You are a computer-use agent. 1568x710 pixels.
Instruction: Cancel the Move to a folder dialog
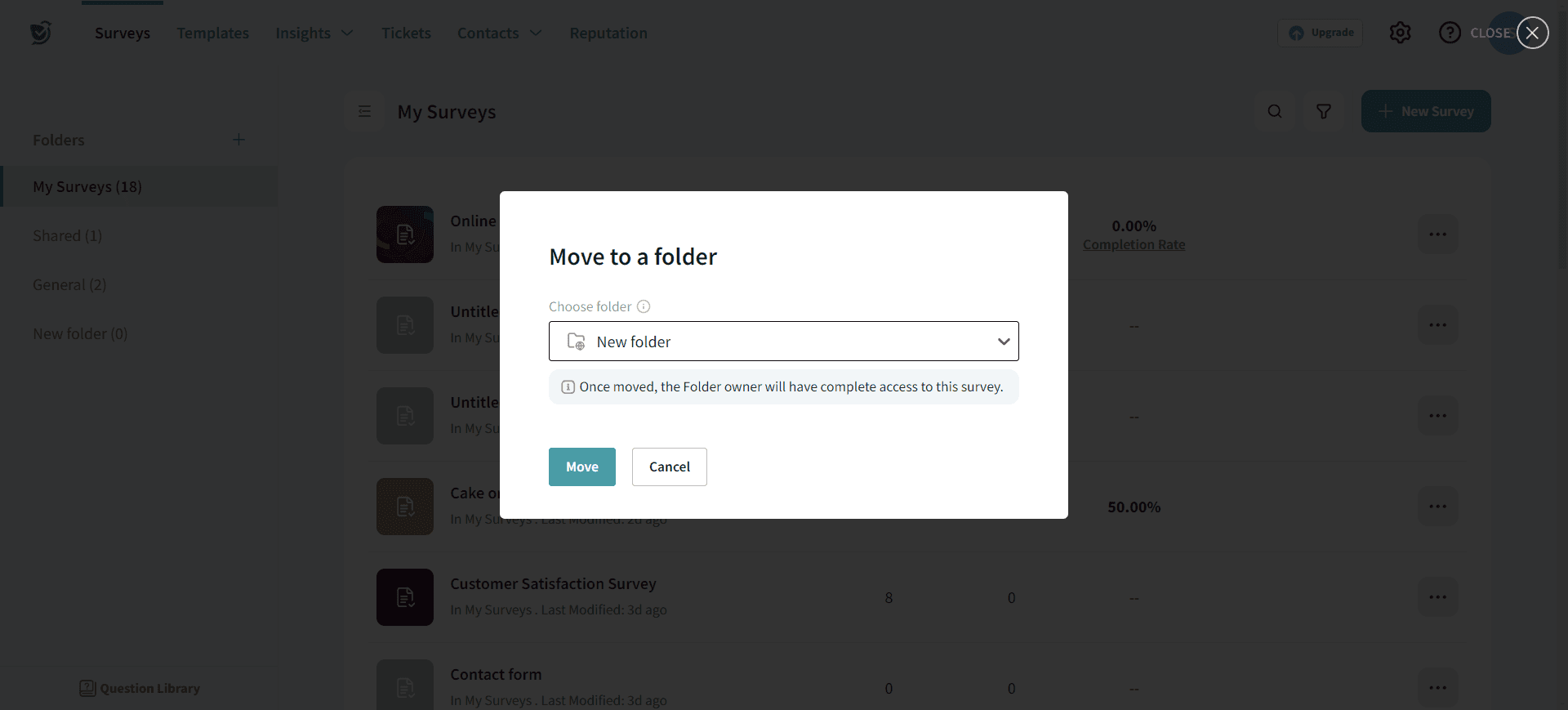pyautogui.click(x=669, y=467)
